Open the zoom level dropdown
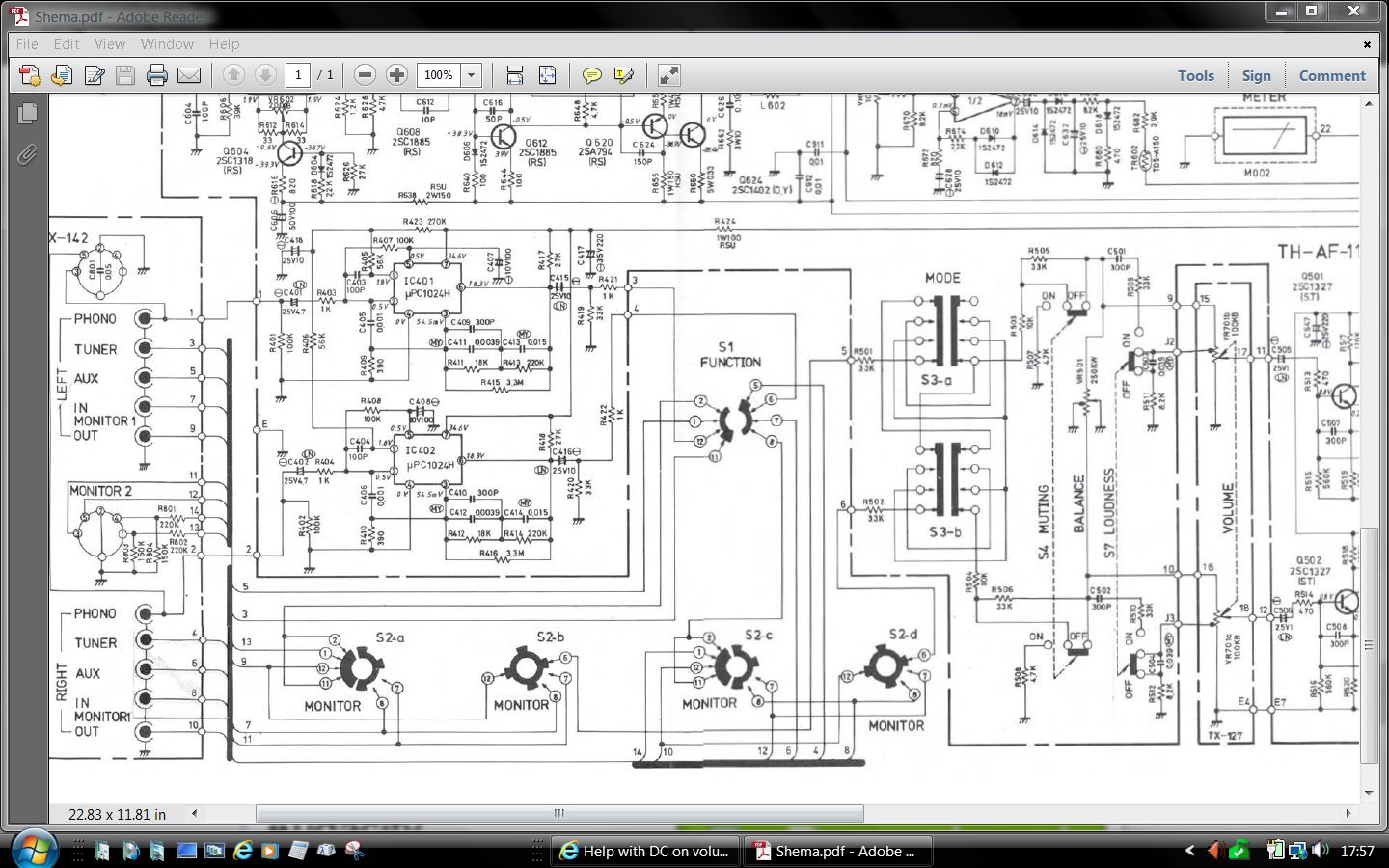 [x=472, y=75]
